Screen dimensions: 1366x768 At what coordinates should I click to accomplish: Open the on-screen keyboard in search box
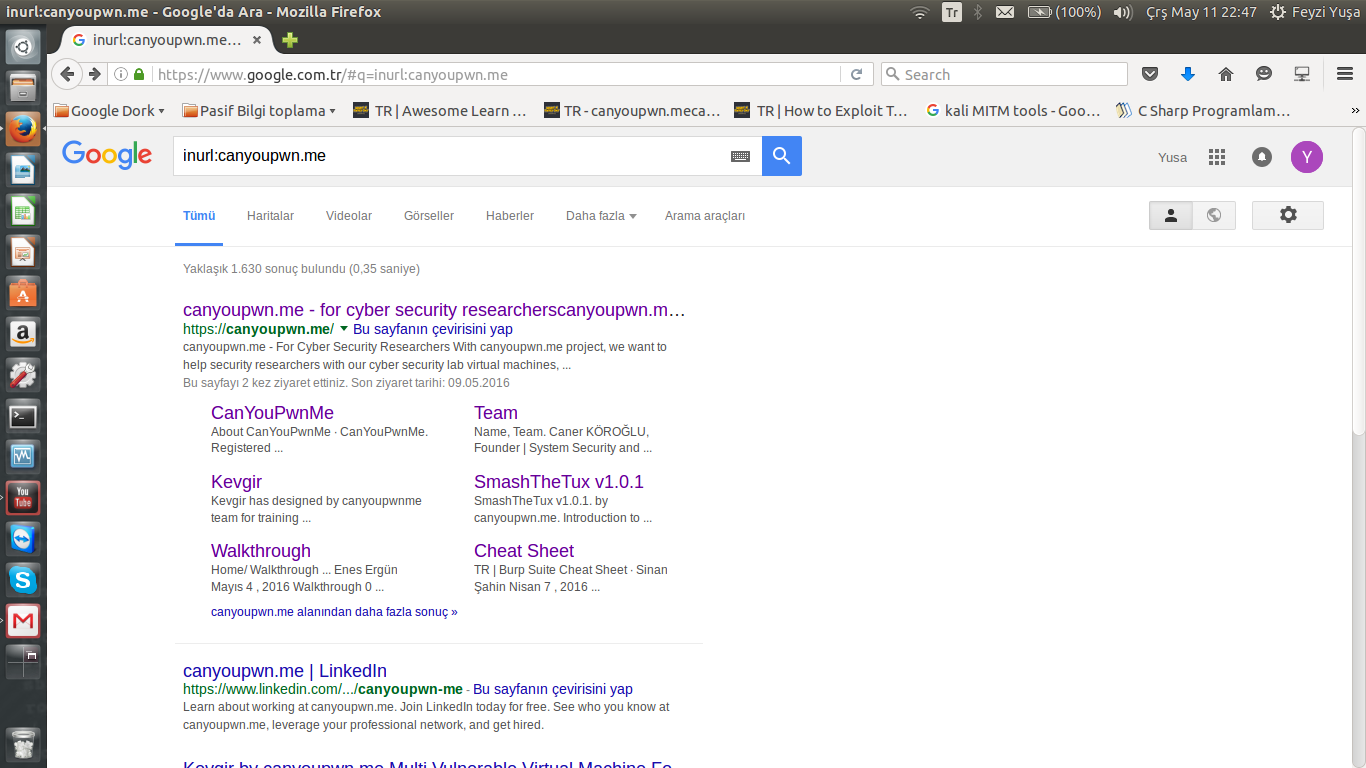pyautogui.click(x=740, y=156)
